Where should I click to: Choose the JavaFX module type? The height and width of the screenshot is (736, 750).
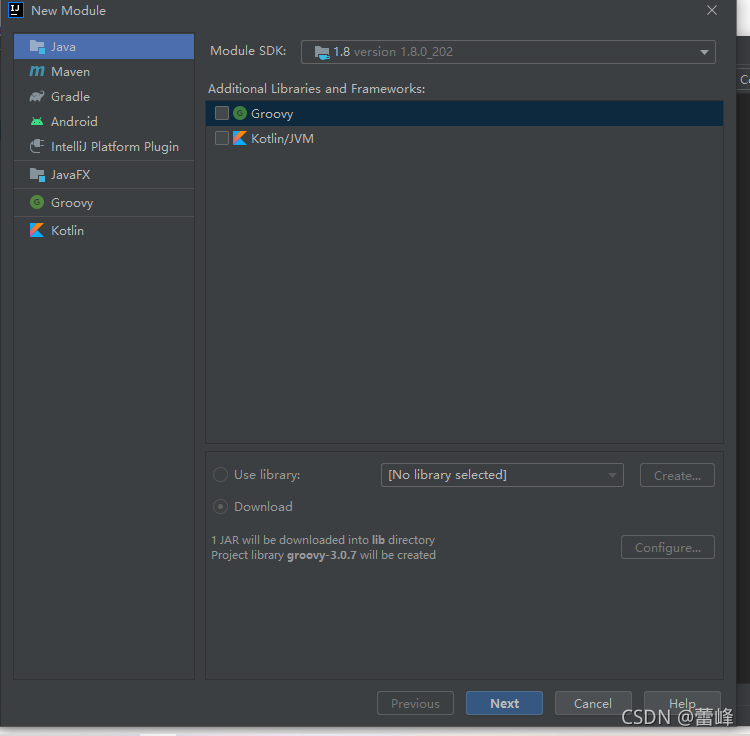coord(104,175)
